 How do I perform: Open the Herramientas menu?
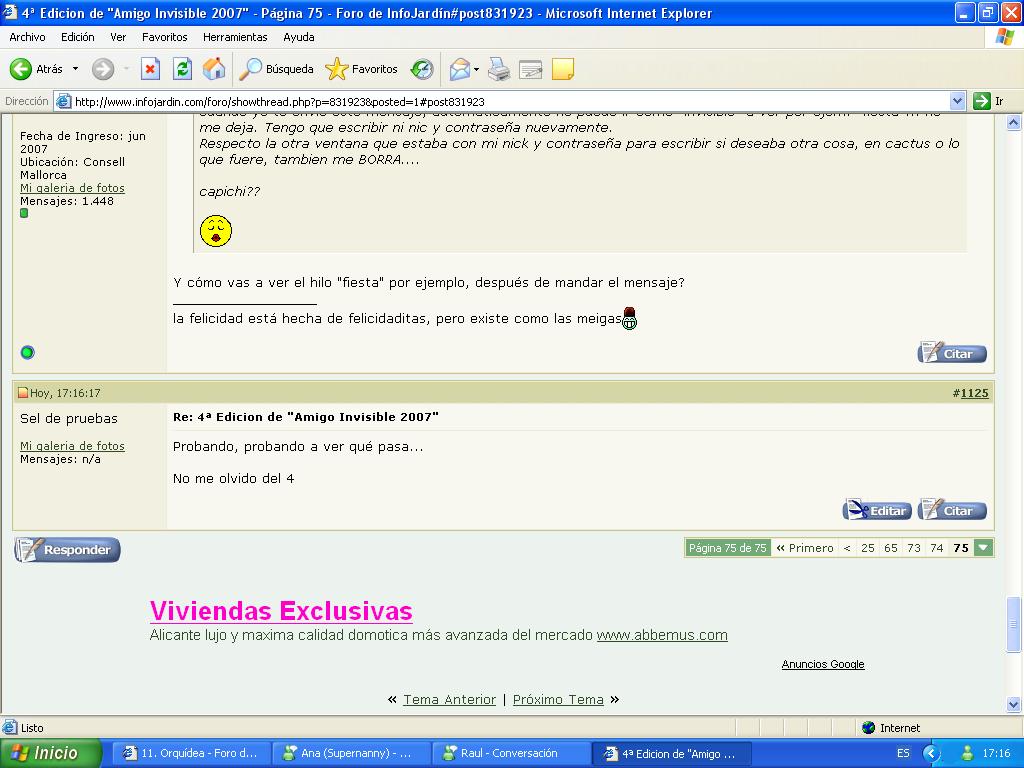[x=235, y=37]
